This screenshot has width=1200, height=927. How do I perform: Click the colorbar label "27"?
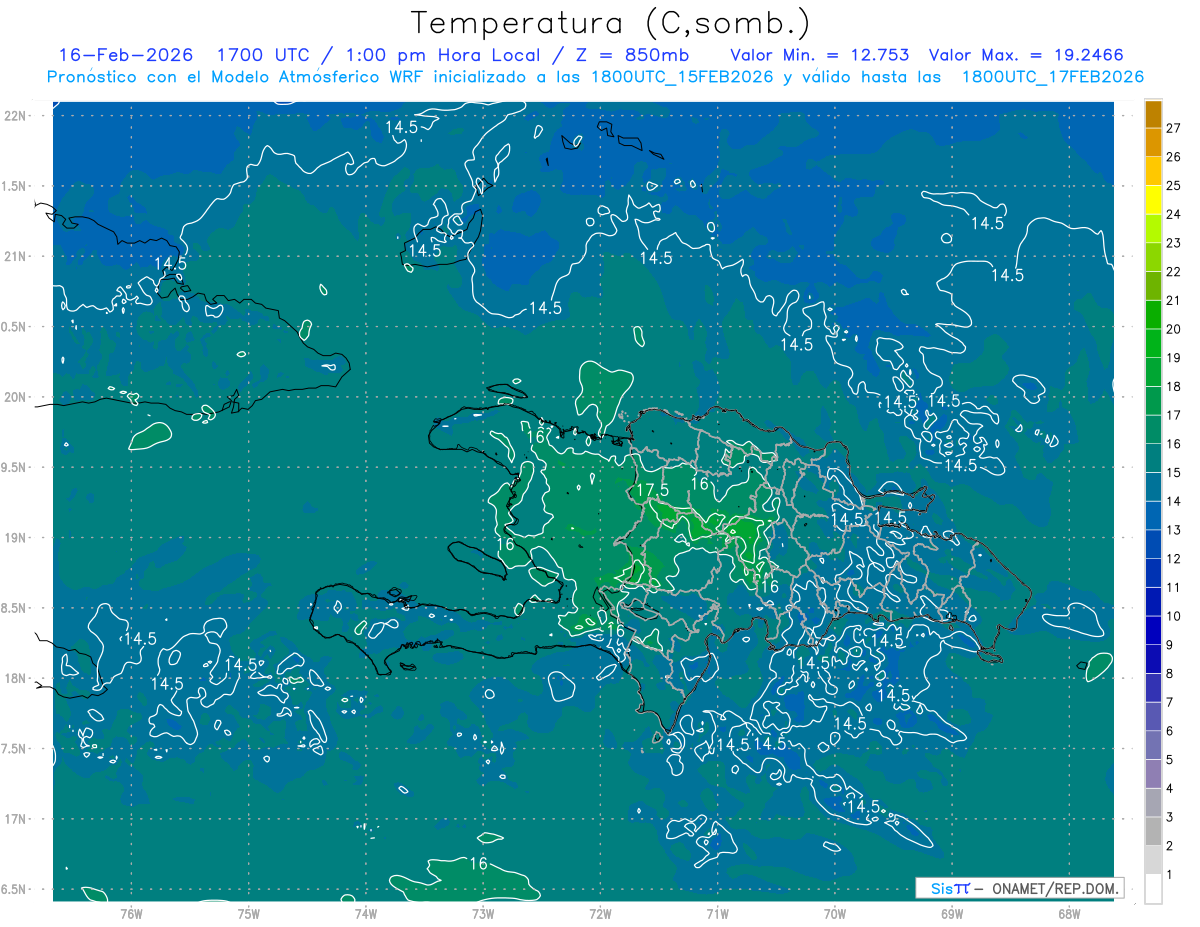coord(1174,128)
